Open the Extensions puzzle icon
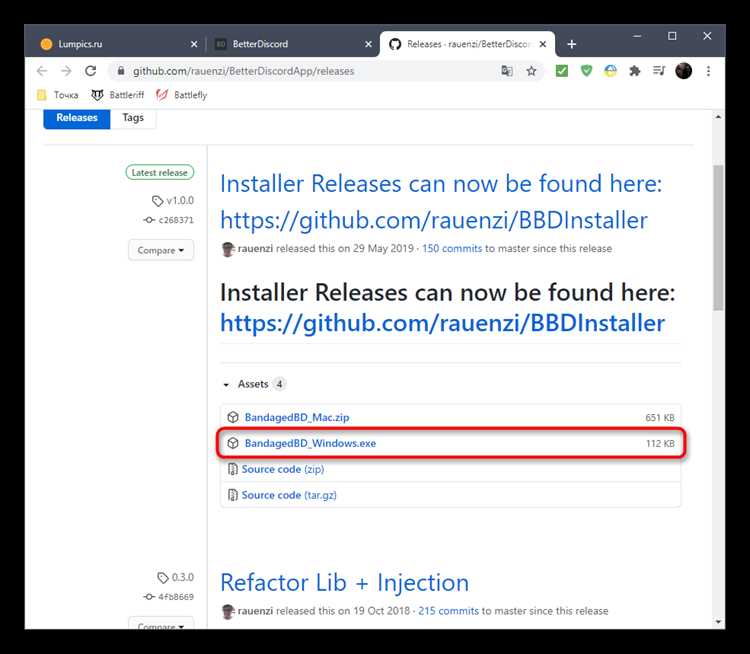 [634, 71]
